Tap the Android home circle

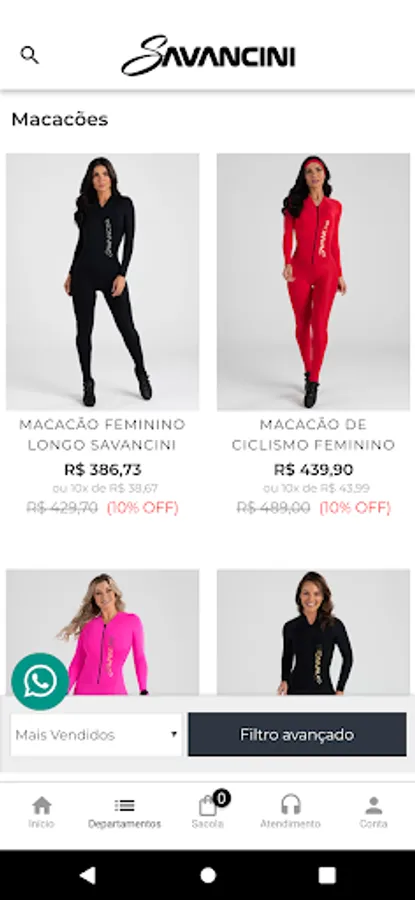[208, 875]
